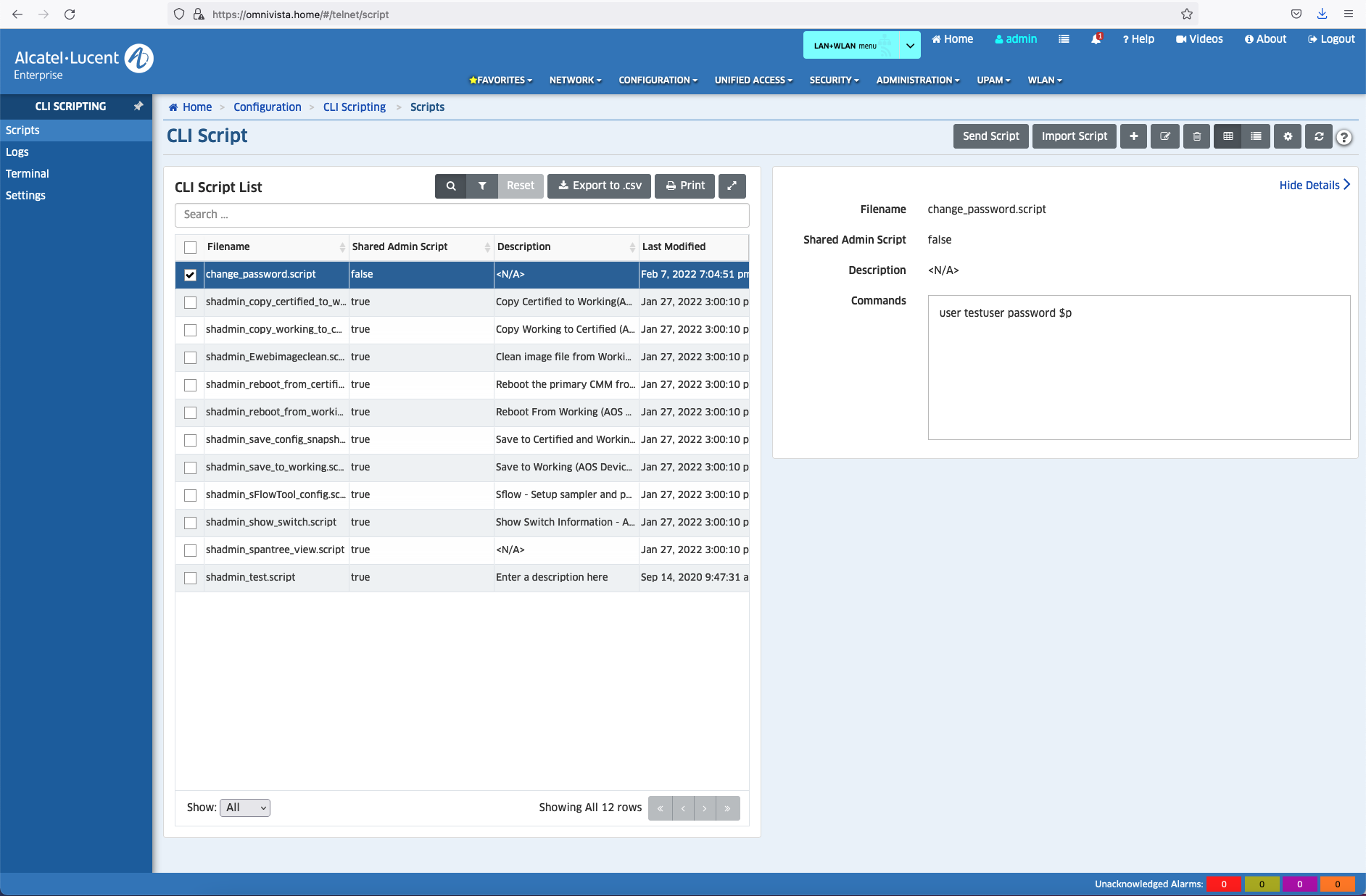Open the notifications bell icon
Image resolution: width=1366 pixels, height=896 pixels.
[1096, 39]
